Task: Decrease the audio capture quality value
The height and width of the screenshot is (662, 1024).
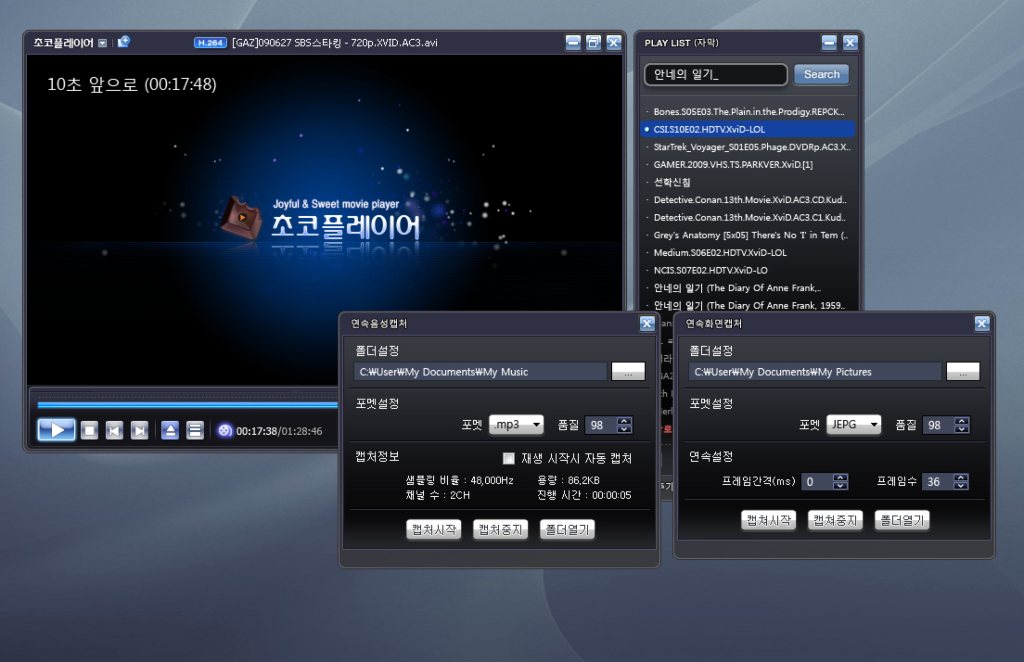Action: 624,429
